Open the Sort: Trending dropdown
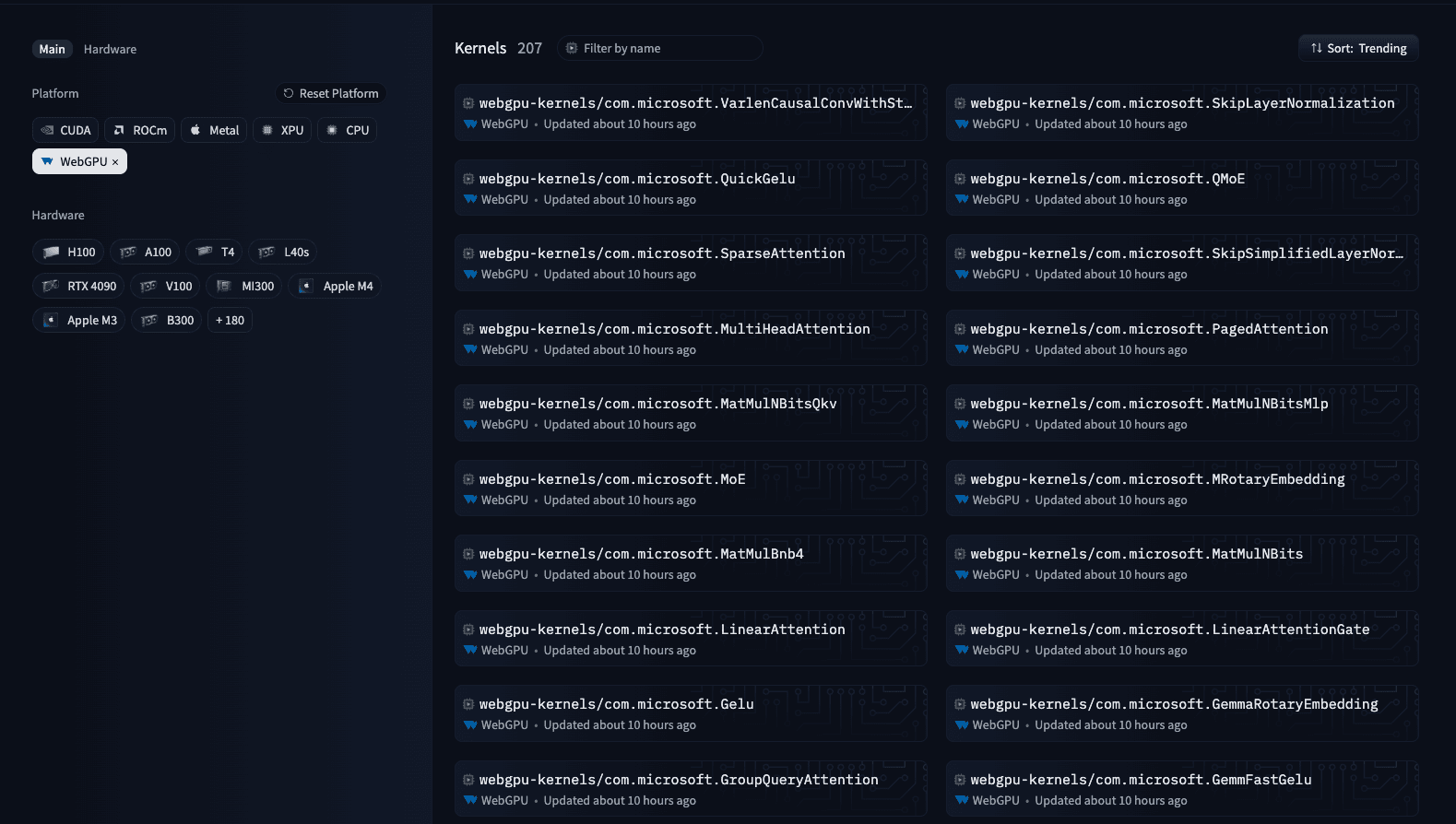 coord(1358,48)
